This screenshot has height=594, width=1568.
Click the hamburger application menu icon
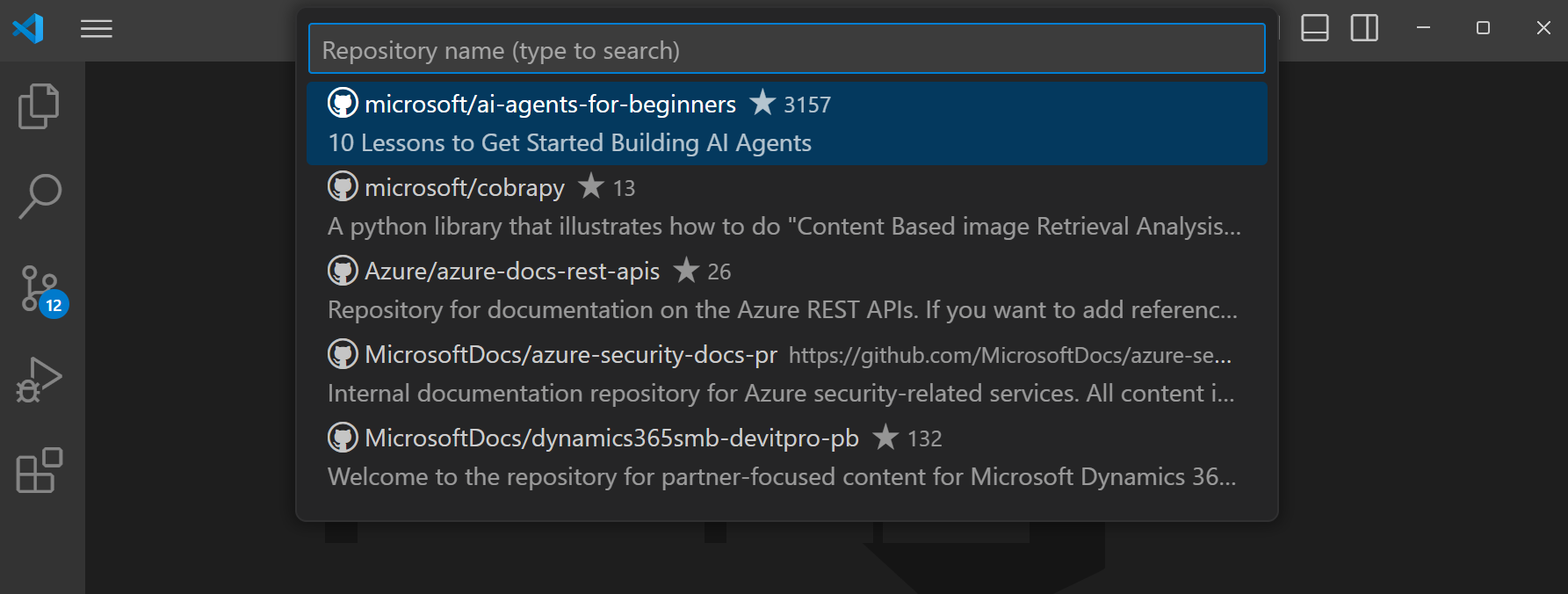tap(97, 29)
